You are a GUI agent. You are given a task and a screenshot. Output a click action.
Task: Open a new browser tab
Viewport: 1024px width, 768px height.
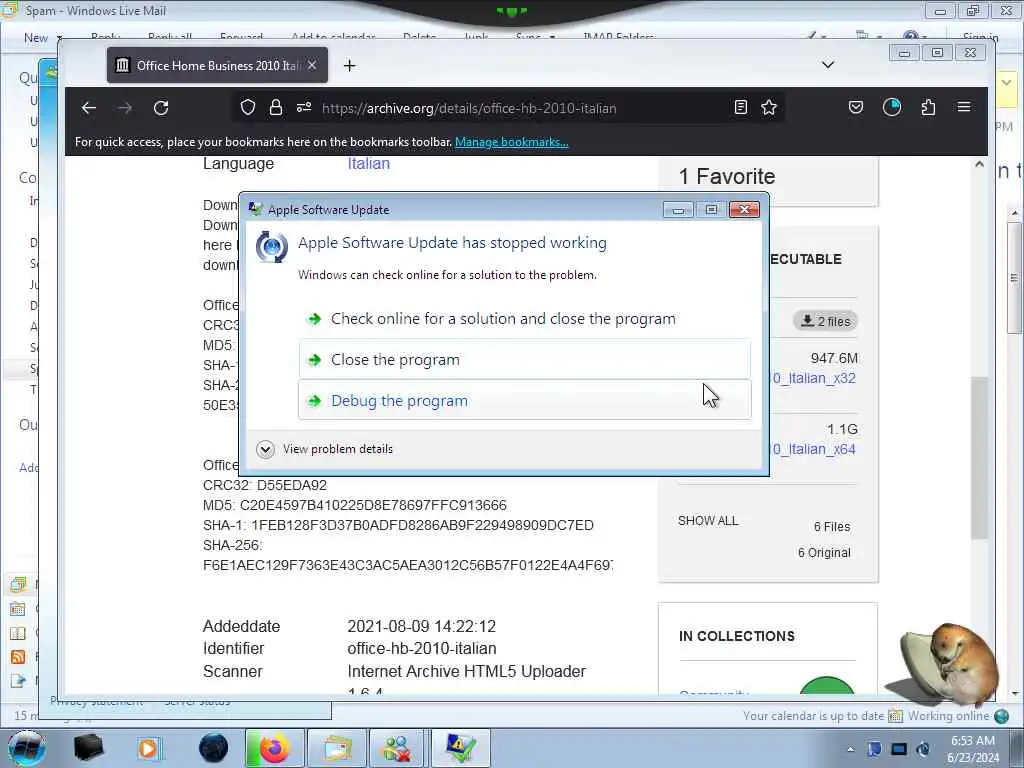(349, 65)
